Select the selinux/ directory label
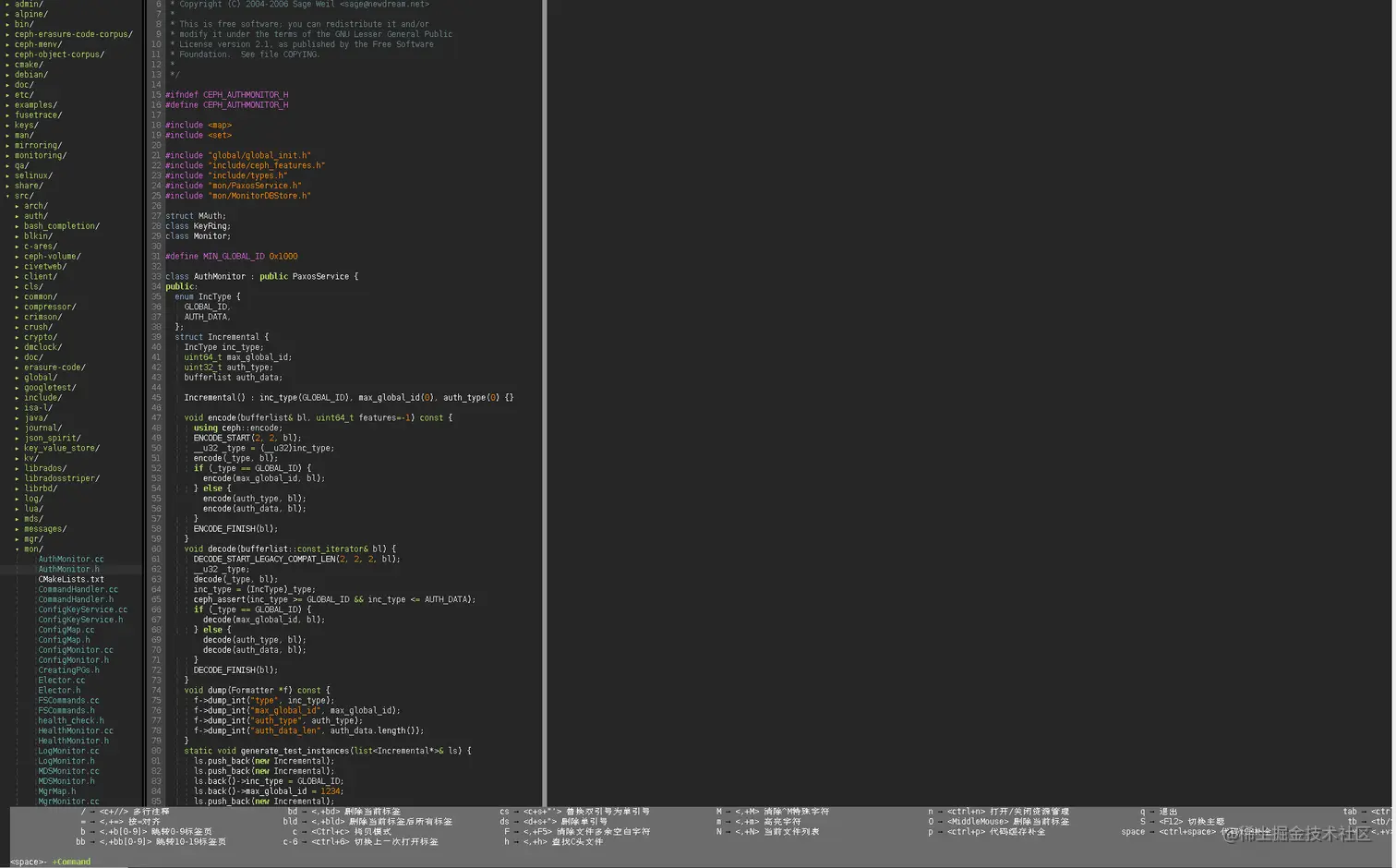This screenshot has width=1396, height=868. (33, 175)
